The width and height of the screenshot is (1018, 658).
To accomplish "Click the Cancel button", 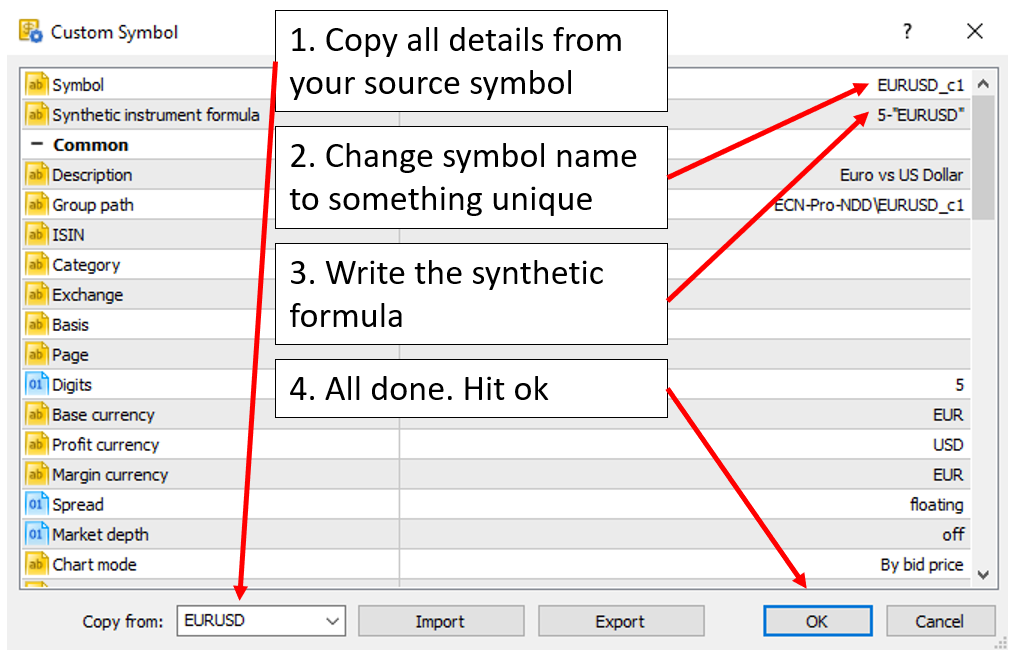I will tap(940, 621).
